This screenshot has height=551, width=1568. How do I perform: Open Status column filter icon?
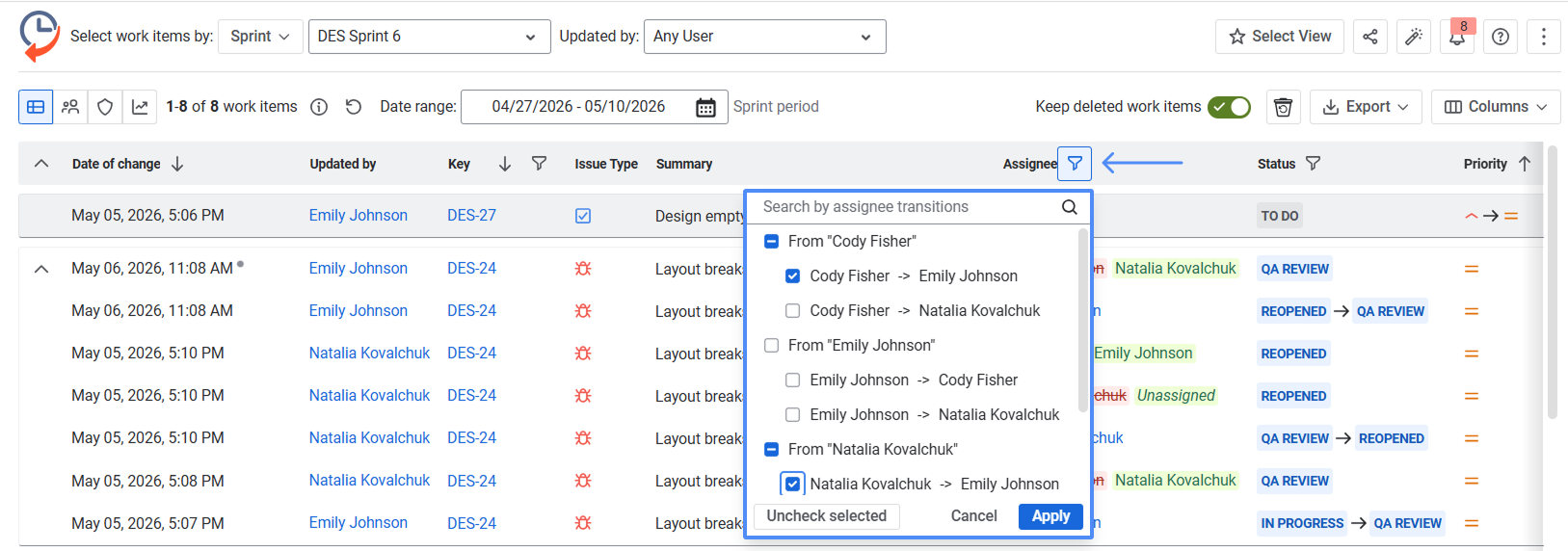pos(1313,164)
